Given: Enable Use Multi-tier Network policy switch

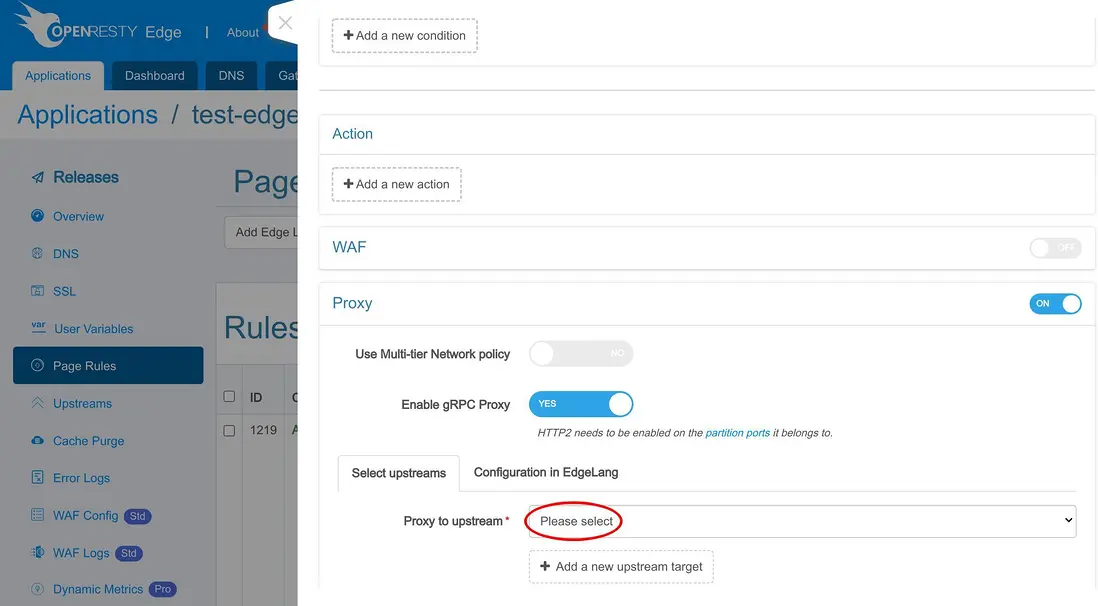Looking at the screenshot, I should coord(581,353).
